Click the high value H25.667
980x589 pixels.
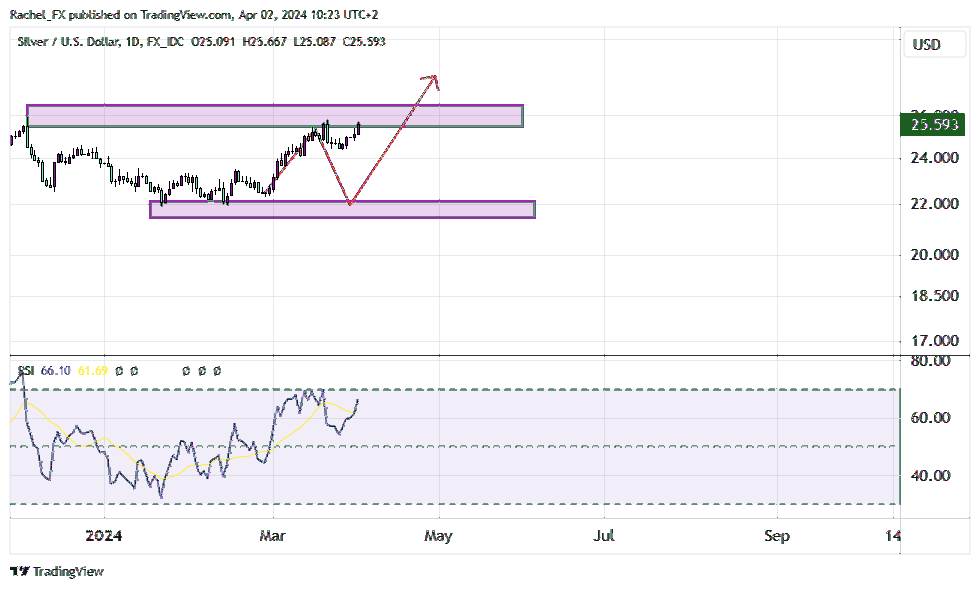point(264,42)
